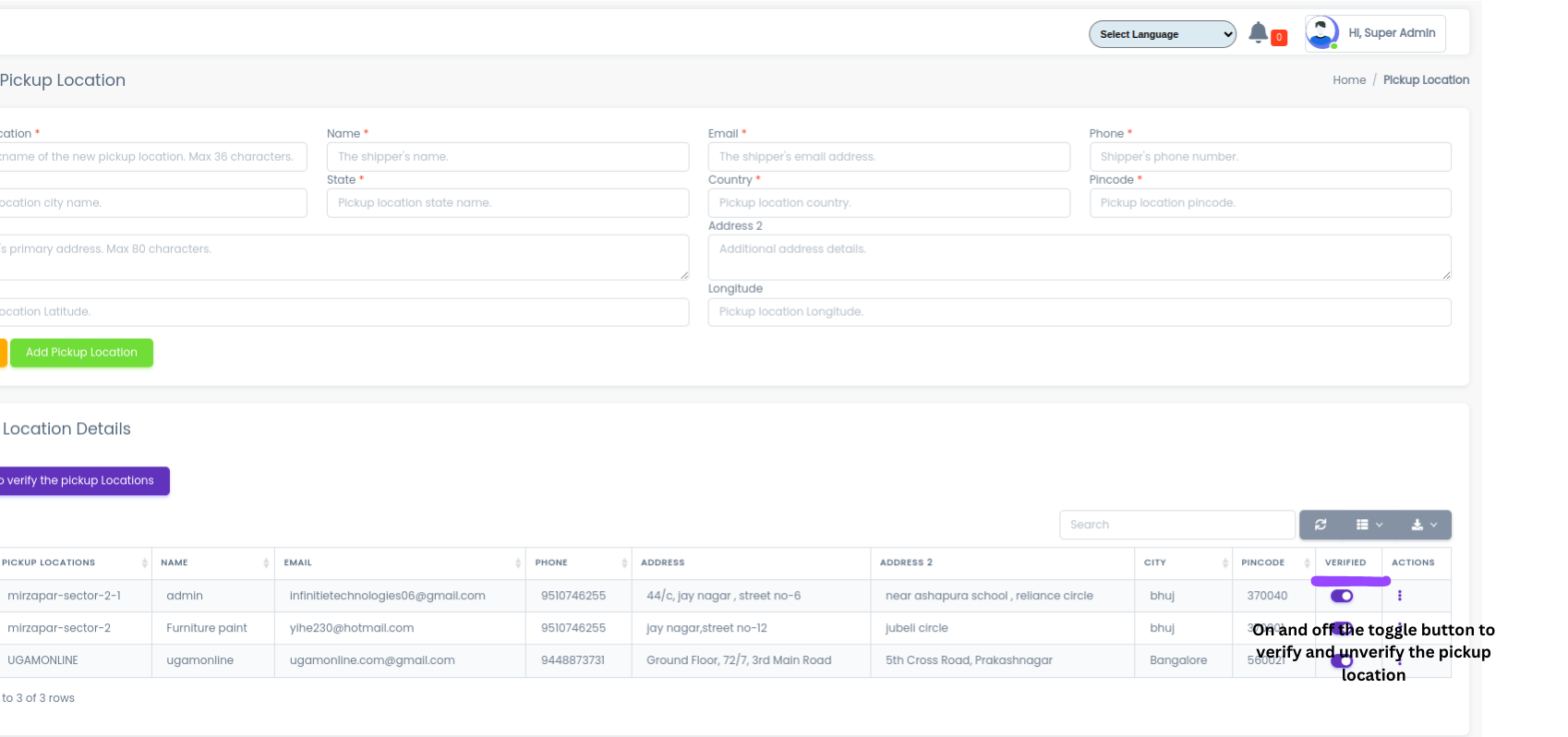Screen dimensions: 1568x737
Task: Open the Select Language dropdown
Action: pyautogui.click(x=1162, y=34)
